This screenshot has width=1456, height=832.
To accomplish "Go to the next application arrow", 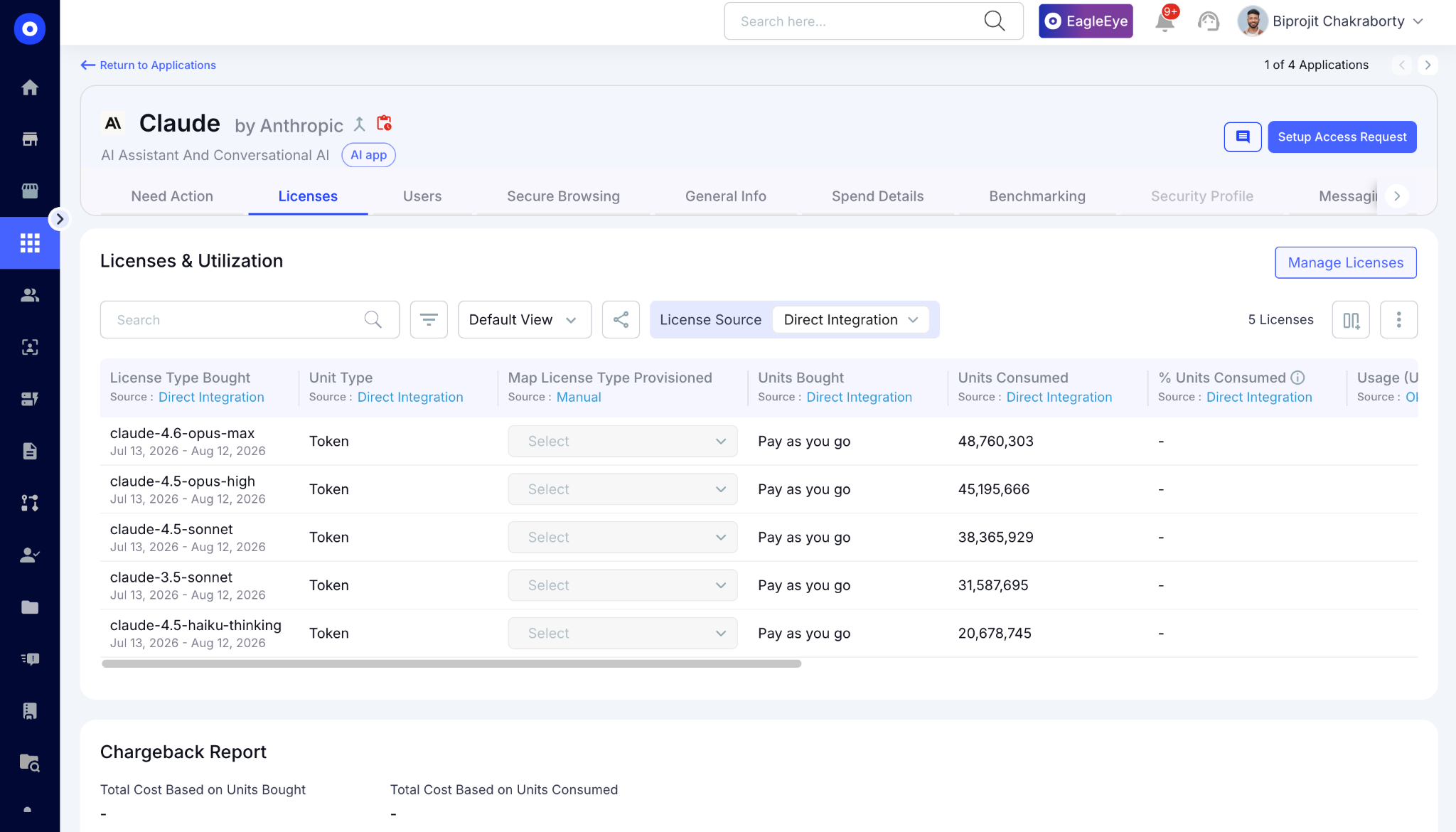I will [1428, 65].
